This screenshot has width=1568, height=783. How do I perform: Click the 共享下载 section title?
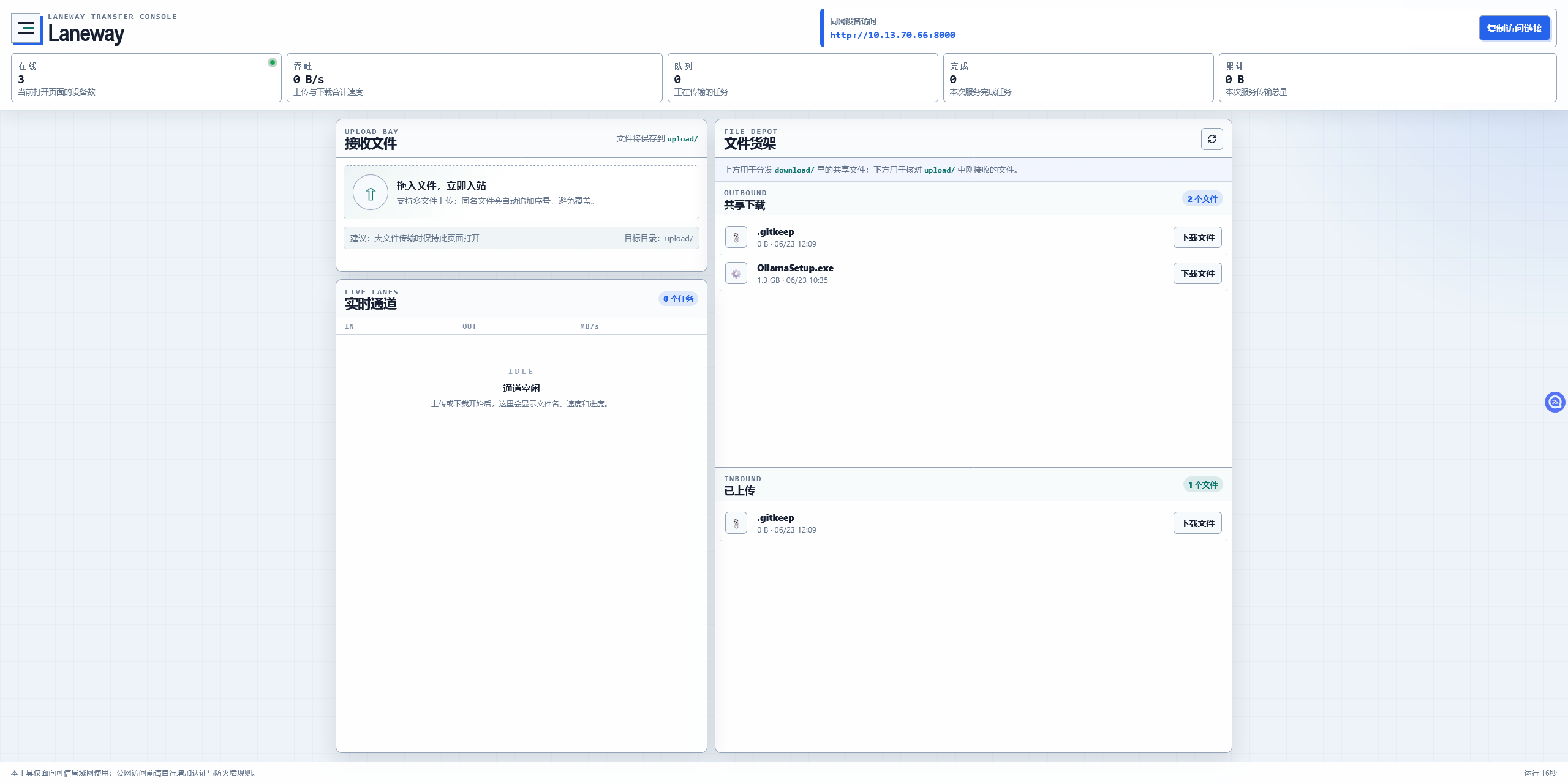744,205
